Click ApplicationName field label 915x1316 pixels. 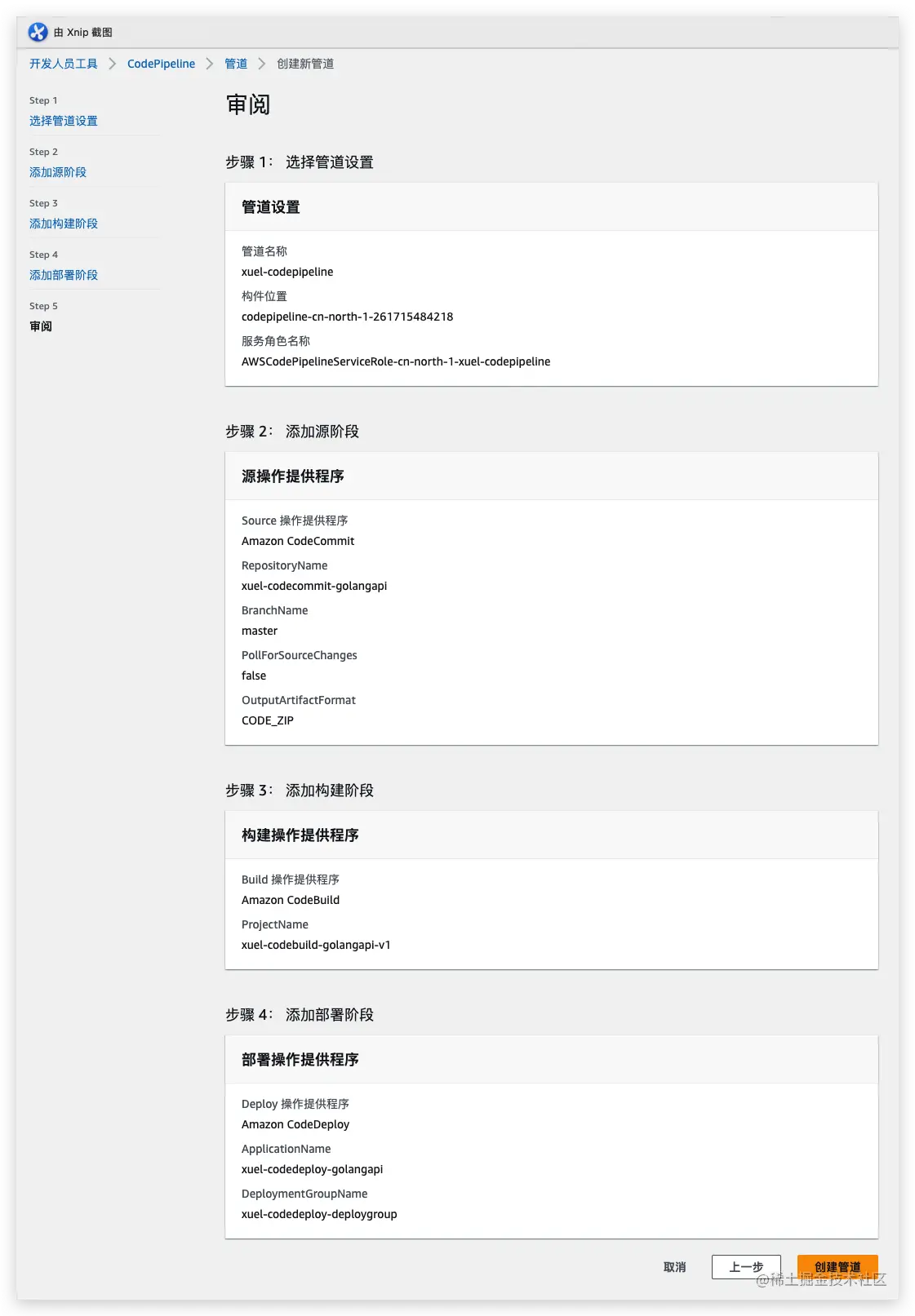286,1149
